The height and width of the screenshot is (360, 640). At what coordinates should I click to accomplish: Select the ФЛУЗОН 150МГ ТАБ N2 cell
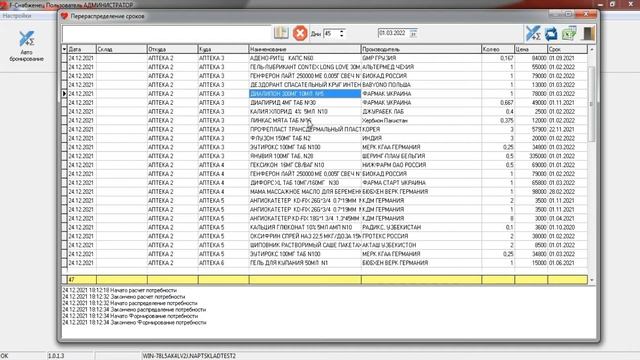[305, 138]
